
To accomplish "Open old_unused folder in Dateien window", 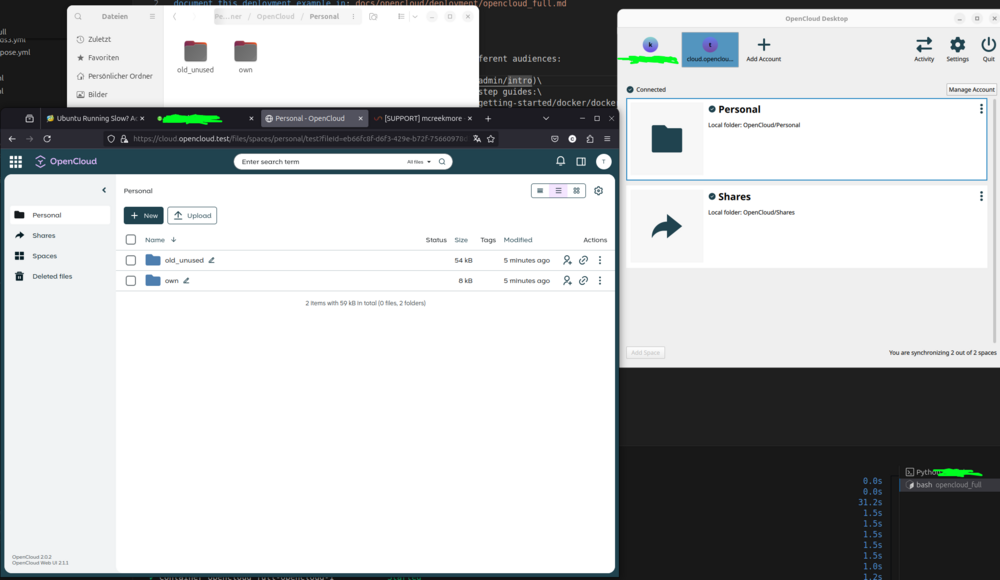I will [x=195, y=57].
